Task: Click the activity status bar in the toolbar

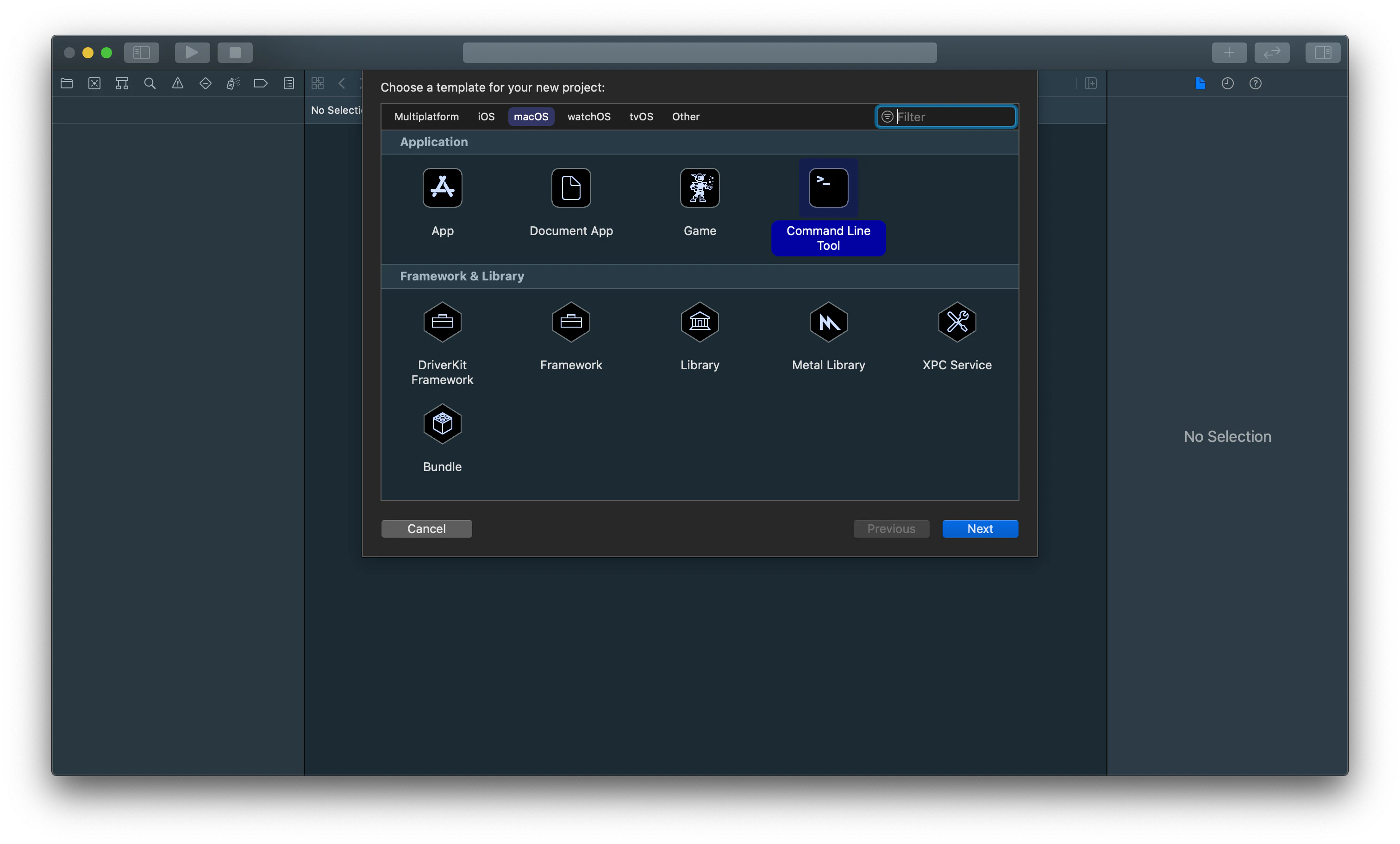Action: click(x=700, y=53)
